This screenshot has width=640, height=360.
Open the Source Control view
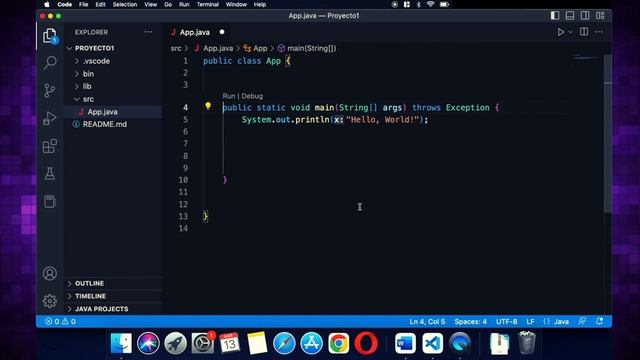(50, 90)
